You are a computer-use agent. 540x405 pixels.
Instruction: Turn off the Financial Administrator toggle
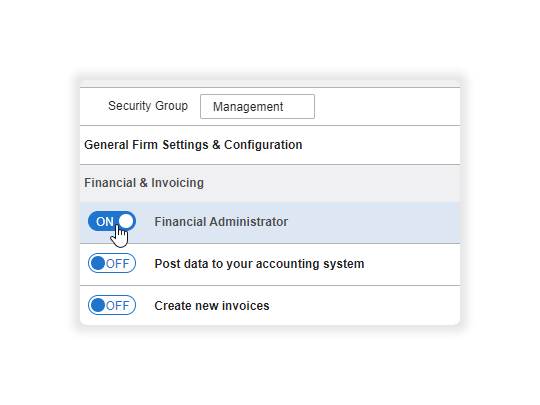[112, 221]
